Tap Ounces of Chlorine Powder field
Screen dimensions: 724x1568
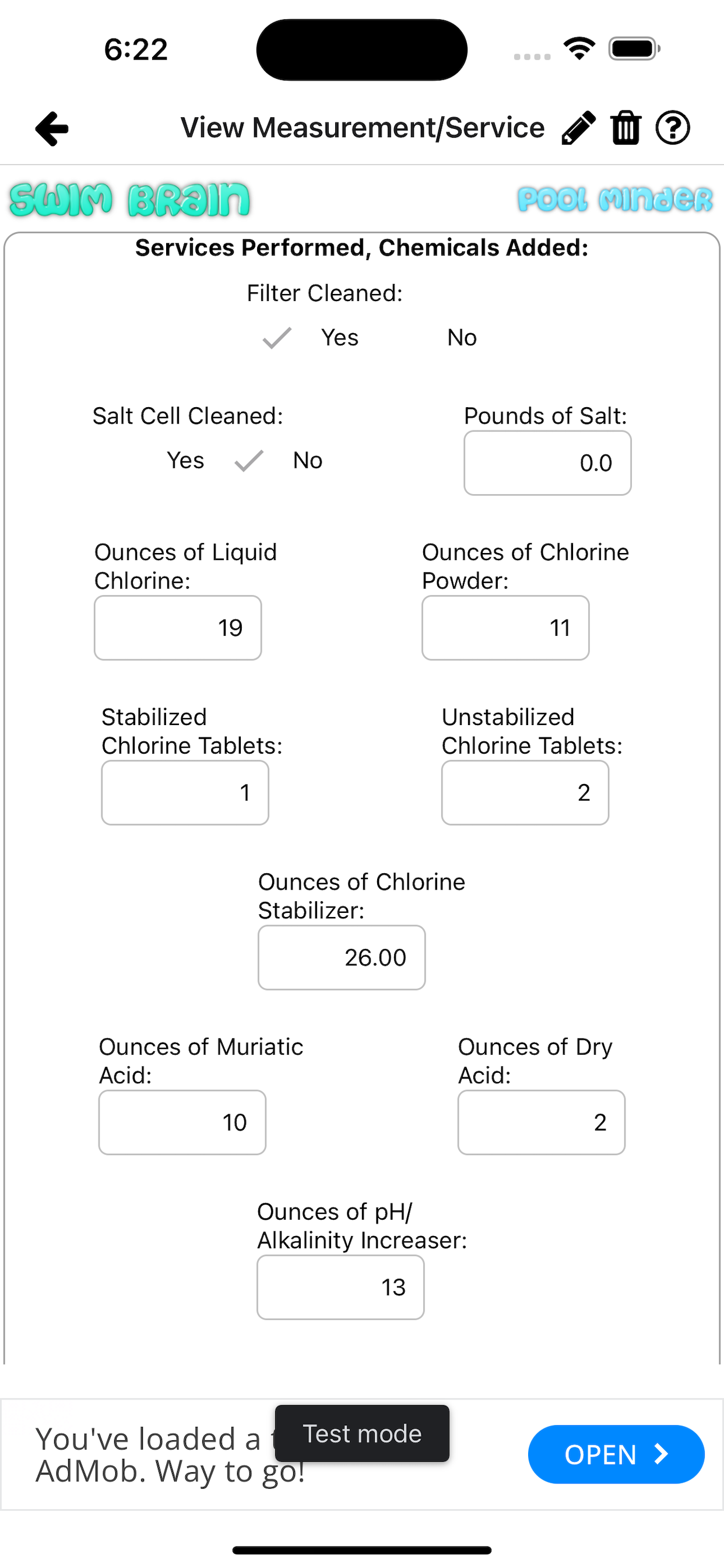[505, 628]
